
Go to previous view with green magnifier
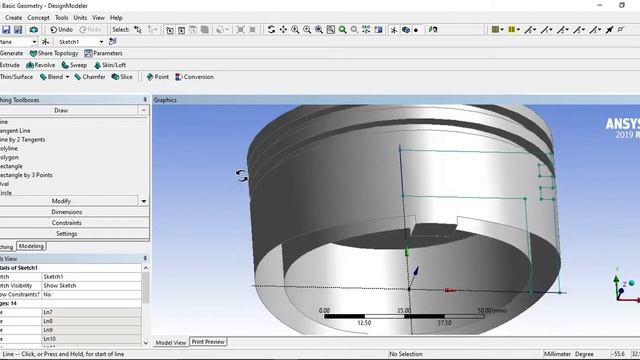pyautogui.click(x=342, y=30)
